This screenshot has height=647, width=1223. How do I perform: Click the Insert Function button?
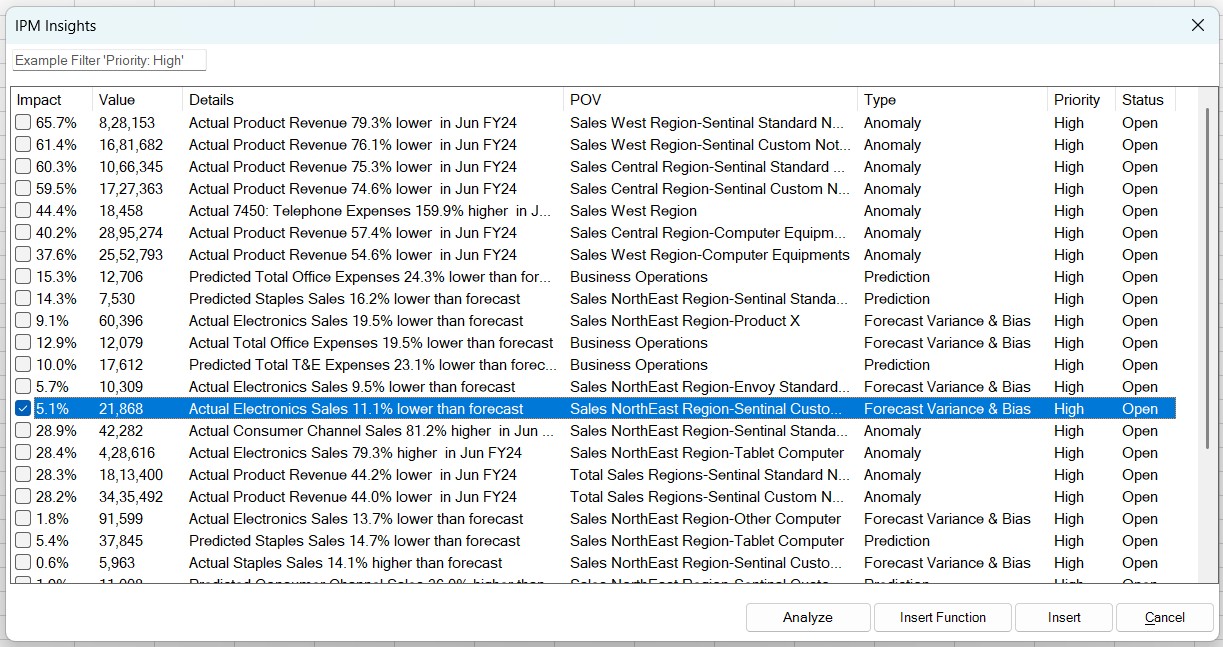[942, 617]
